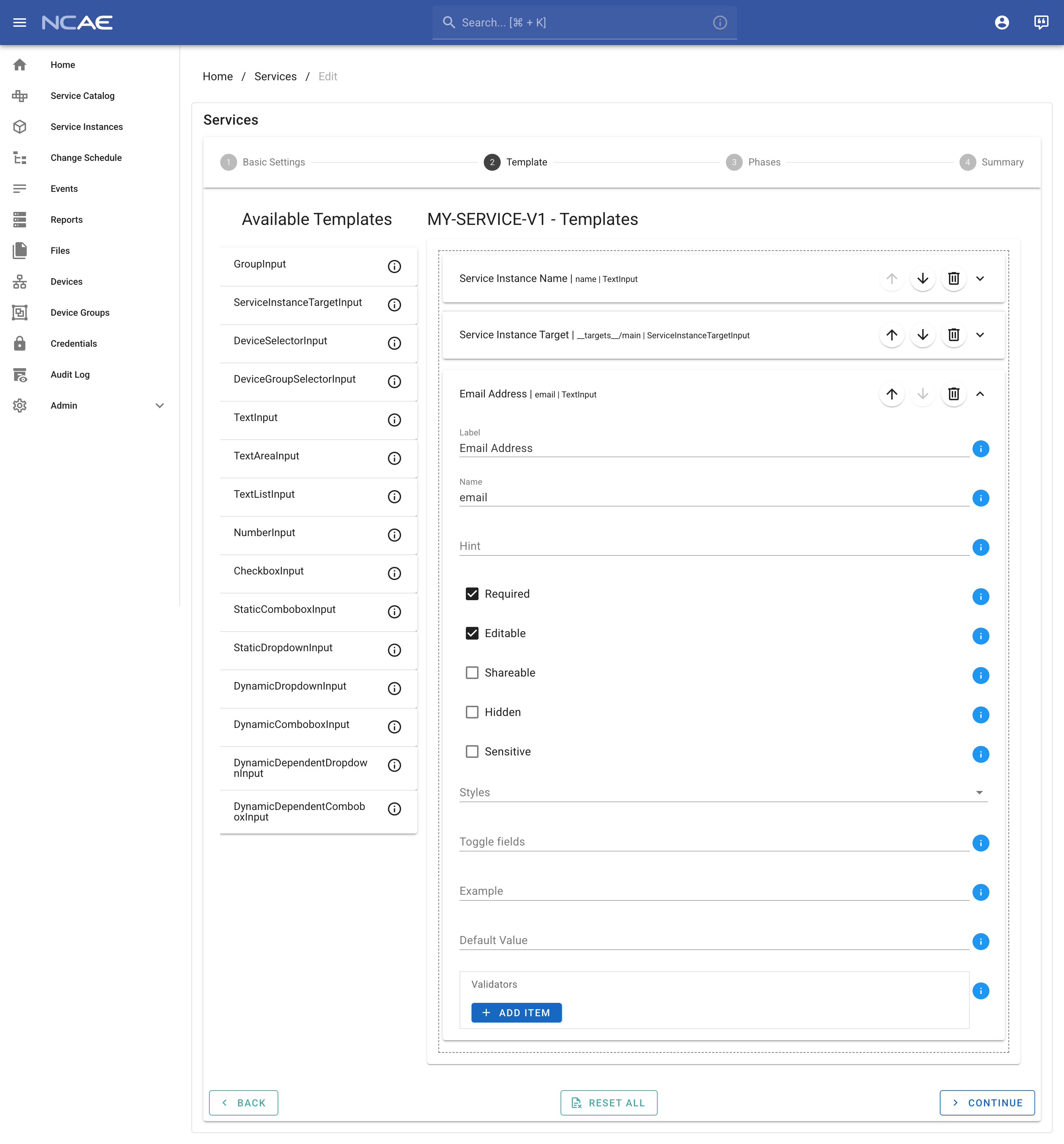Show info for NumberInput template
Viewport: 1064px width, 1144px height.
pyautogui.click(x=394, y=535)
